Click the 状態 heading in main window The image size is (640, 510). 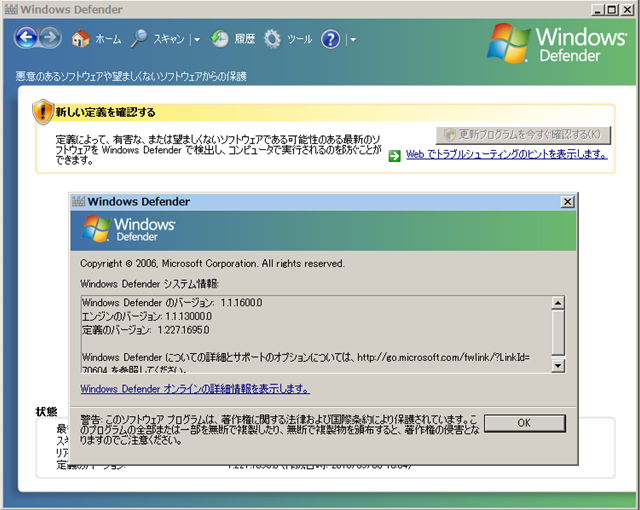pyautogui.click(x=47, y=411)
